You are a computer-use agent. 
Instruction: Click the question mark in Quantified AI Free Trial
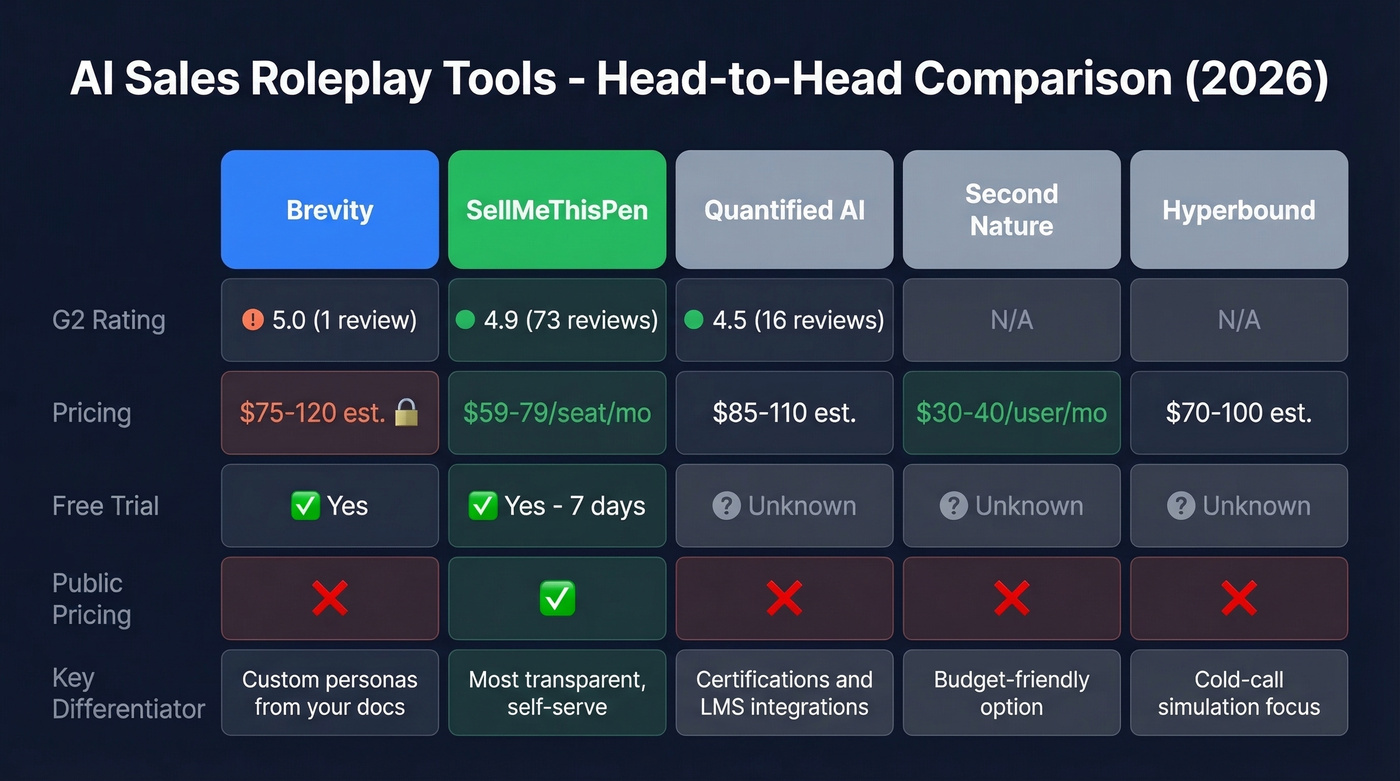point(726,505)
